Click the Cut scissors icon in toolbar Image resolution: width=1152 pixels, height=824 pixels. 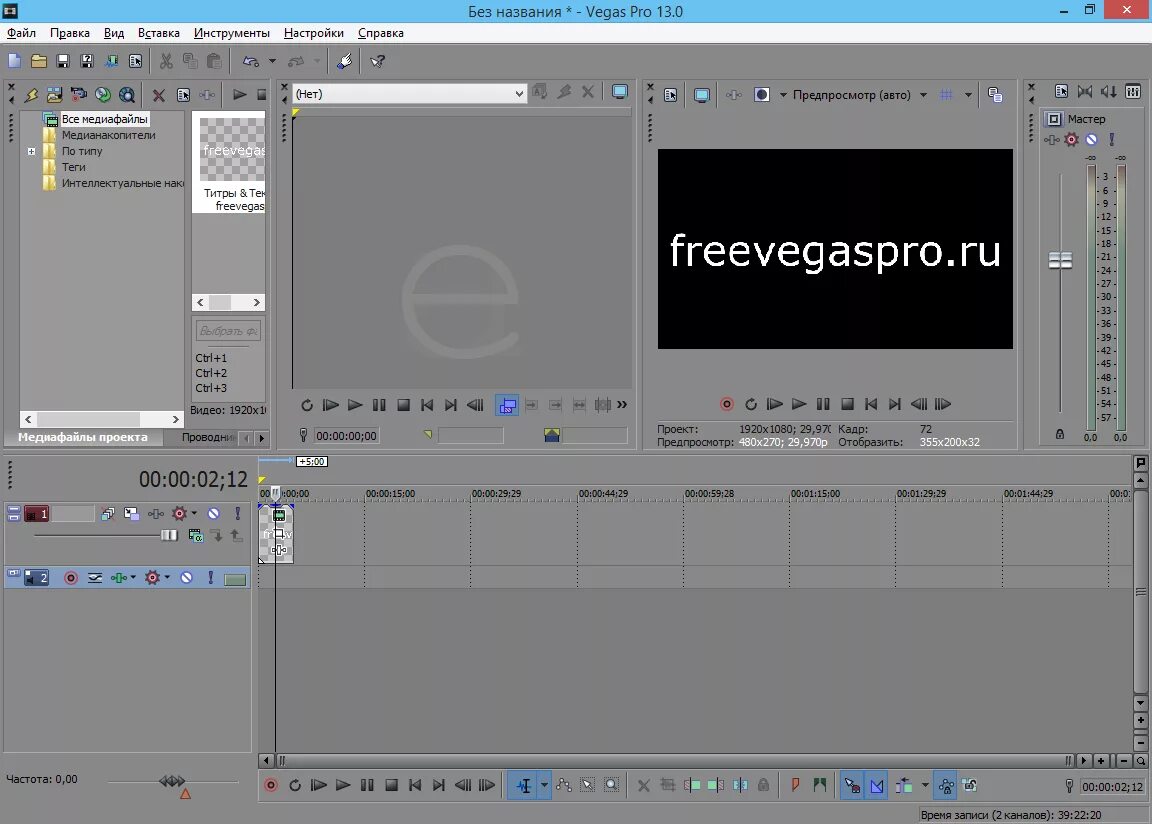(x=166, y=61)
